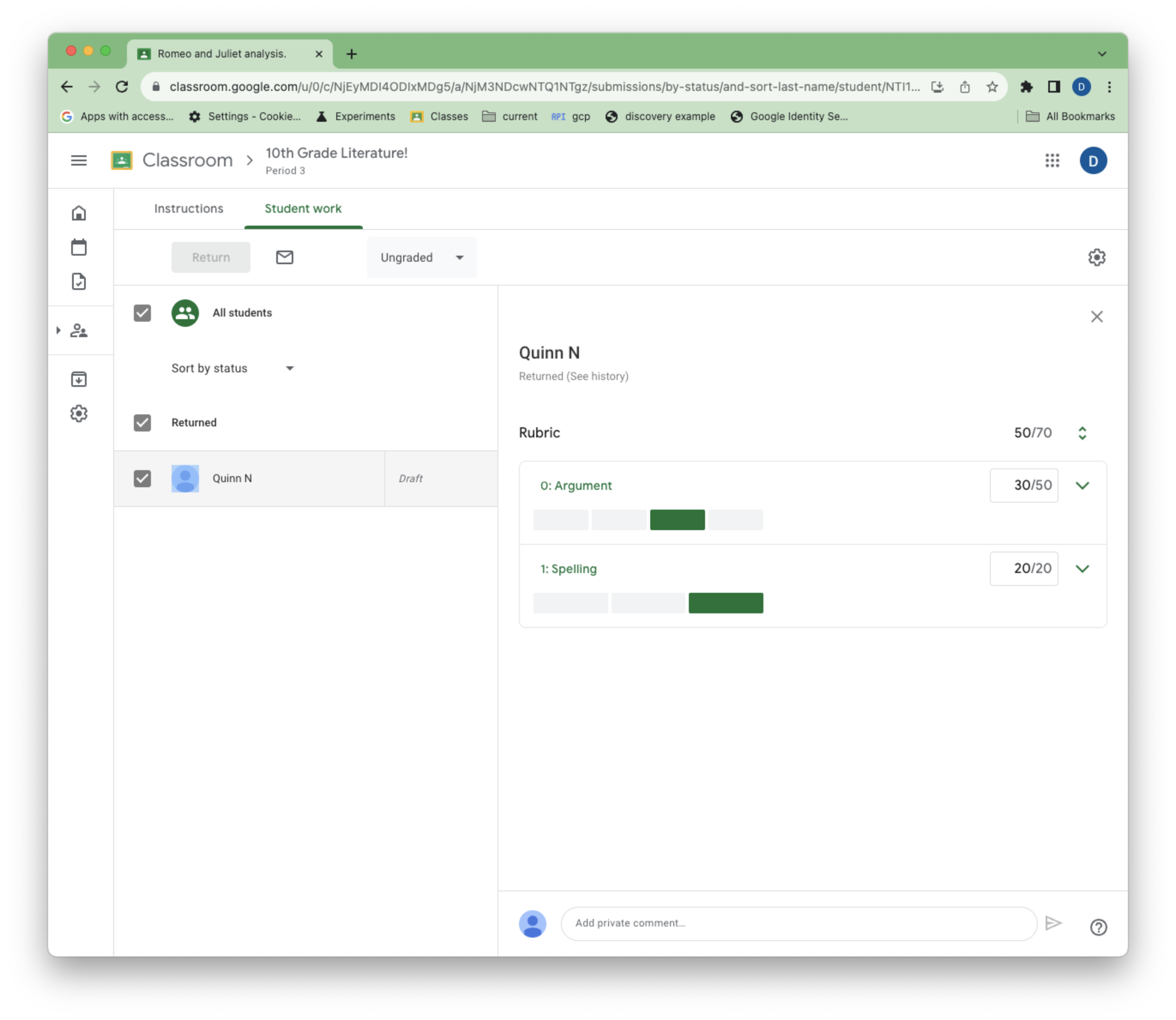Click the people/students icon in sidebar
Screen dimensions: 1176x1020
point(80,331)
